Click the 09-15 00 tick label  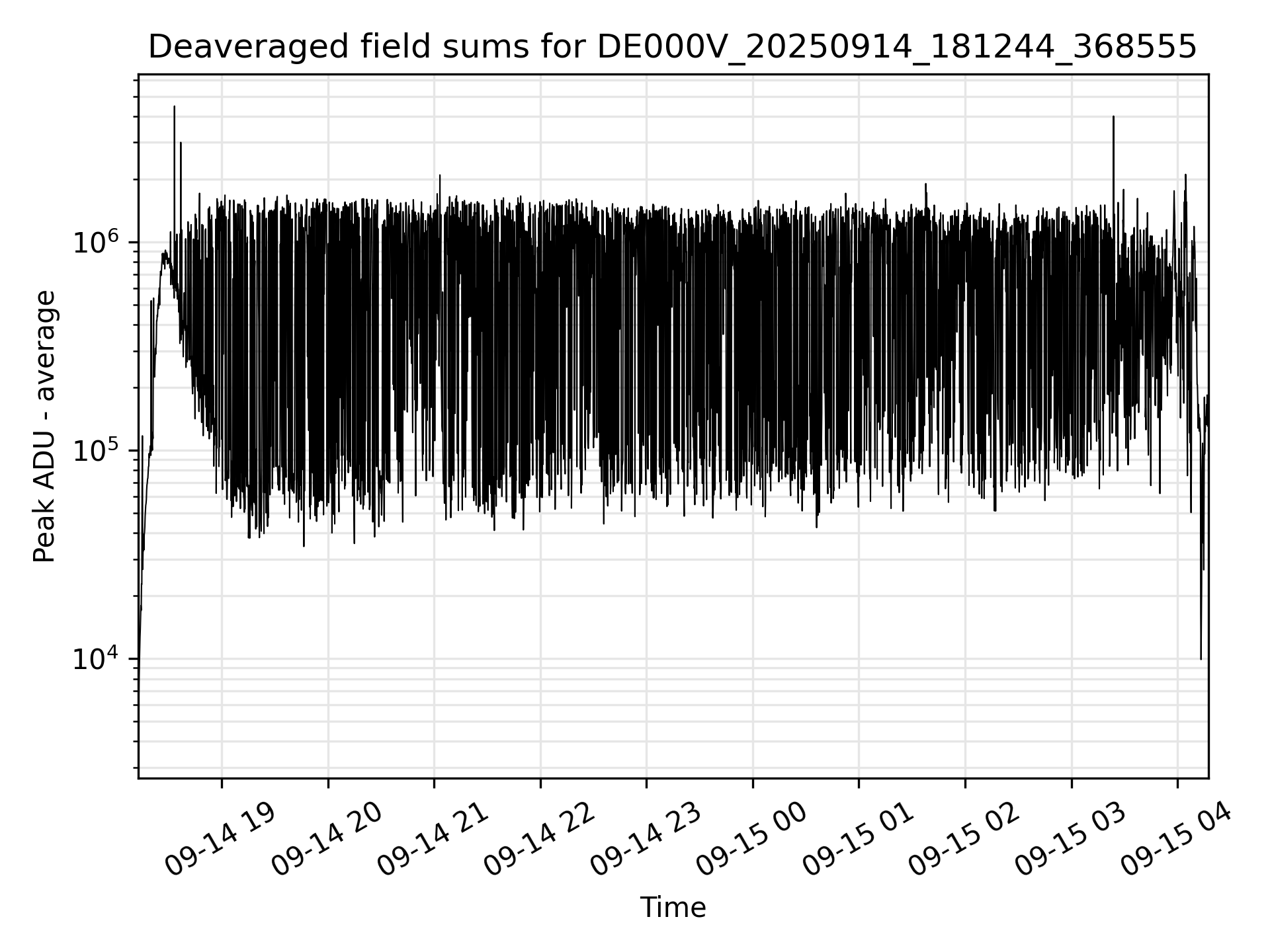click(751, 840)
